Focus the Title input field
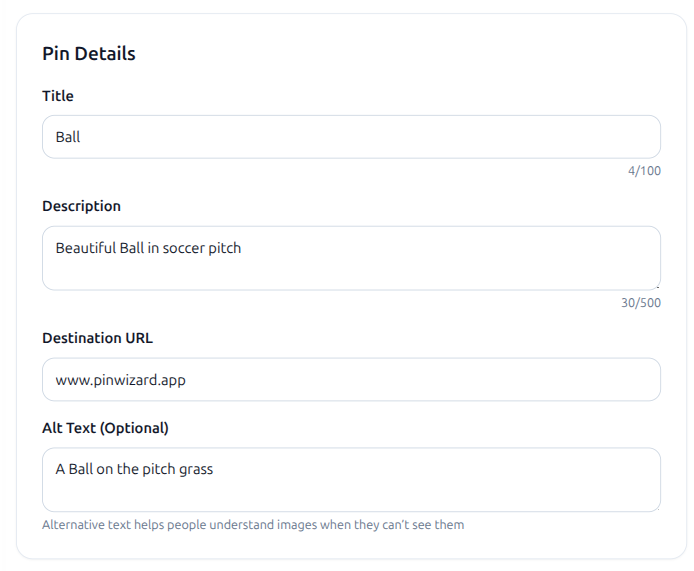This screenshot has height=571, width=694. pyautogui.click(x=350, y=137)
